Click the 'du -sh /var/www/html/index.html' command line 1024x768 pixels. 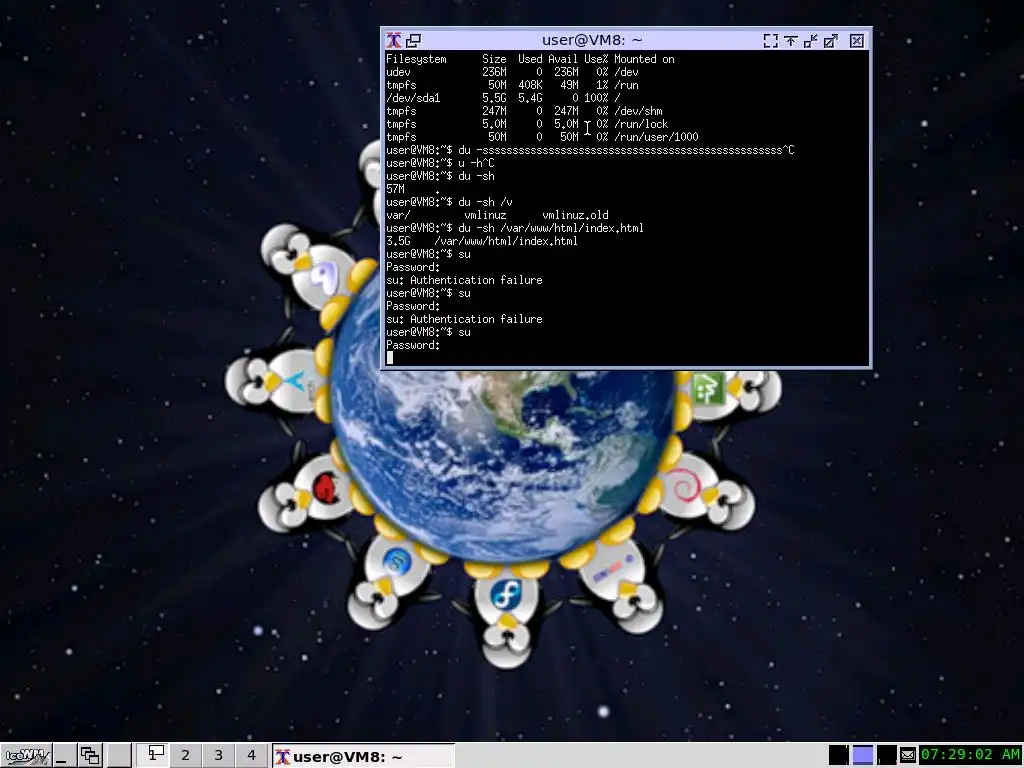[515, 228]
